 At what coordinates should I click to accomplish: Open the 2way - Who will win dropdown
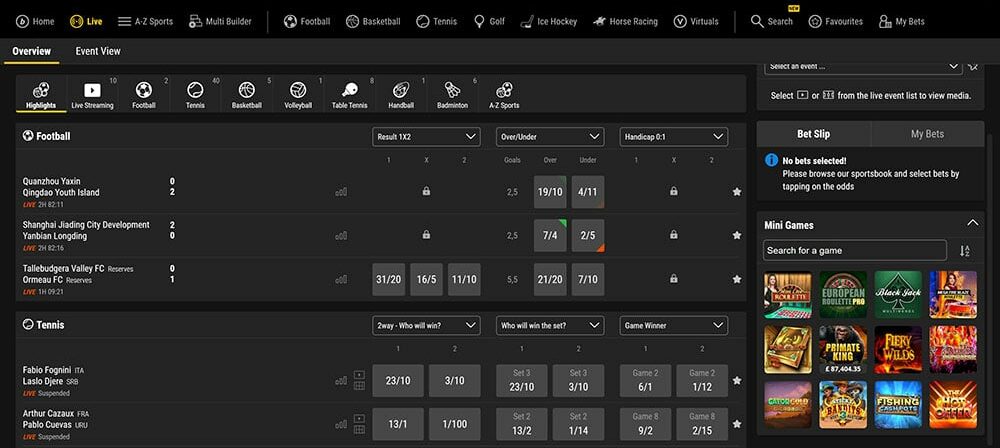pos(426,325)
